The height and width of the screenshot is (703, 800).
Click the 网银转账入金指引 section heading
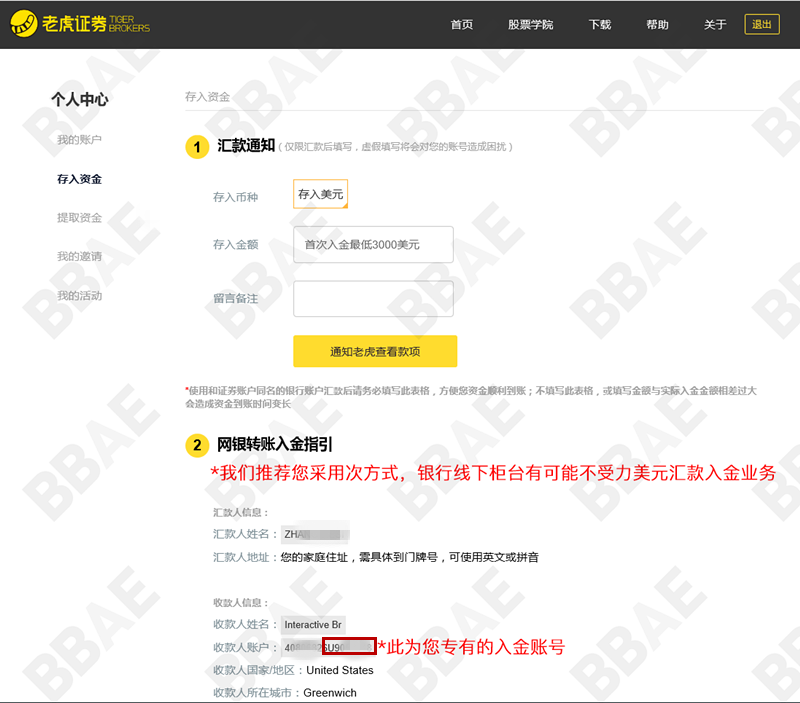(x=275, y=444)
